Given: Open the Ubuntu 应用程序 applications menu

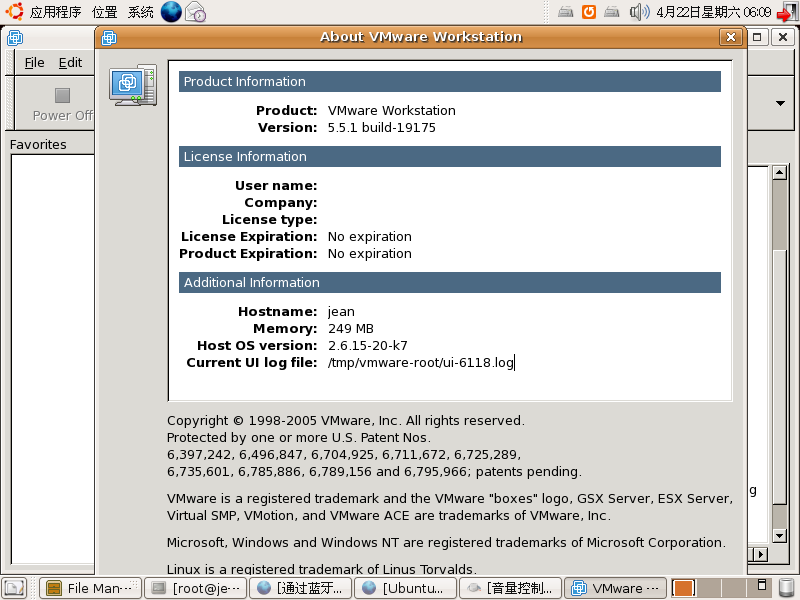Looking at the screenshot, I should [x=43, y=11].
